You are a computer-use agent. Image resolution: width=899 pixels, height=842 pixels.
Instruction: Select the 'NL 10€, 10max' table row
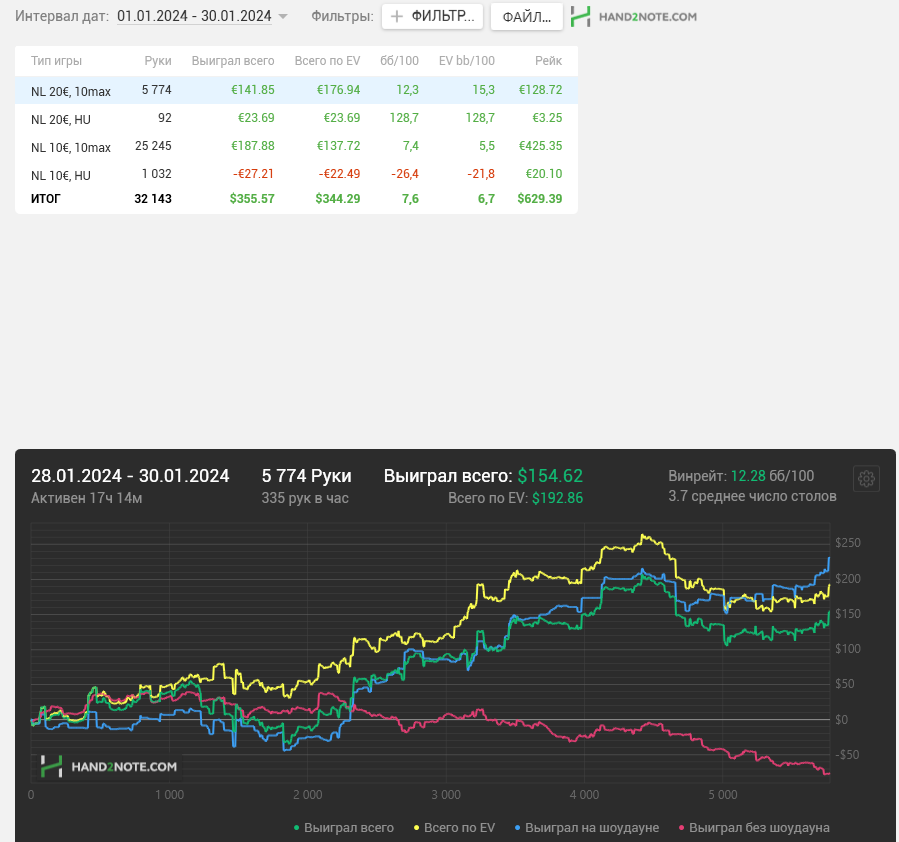(296, 146)
